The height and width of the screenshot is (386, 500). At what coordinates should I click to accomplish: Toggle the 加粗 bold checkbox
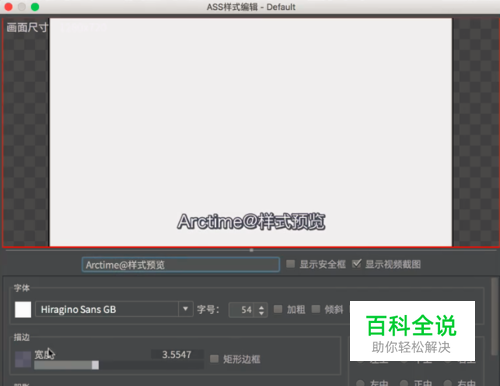pos(278,309)
